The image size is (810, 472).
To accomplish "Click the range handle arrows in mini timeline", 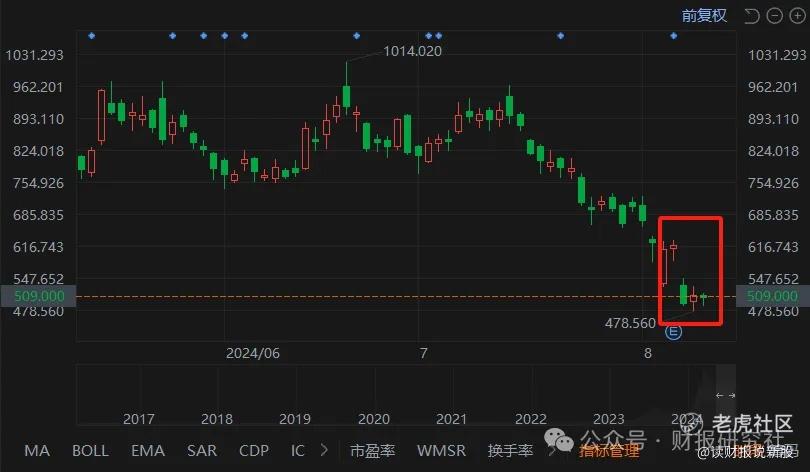I will pos(725,396).
